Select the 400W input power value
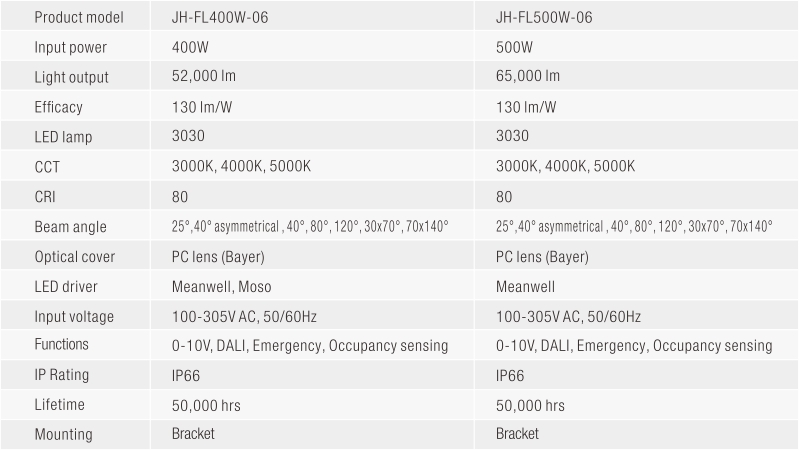This screenshot has width=799, height=450. tap(189, 47)
